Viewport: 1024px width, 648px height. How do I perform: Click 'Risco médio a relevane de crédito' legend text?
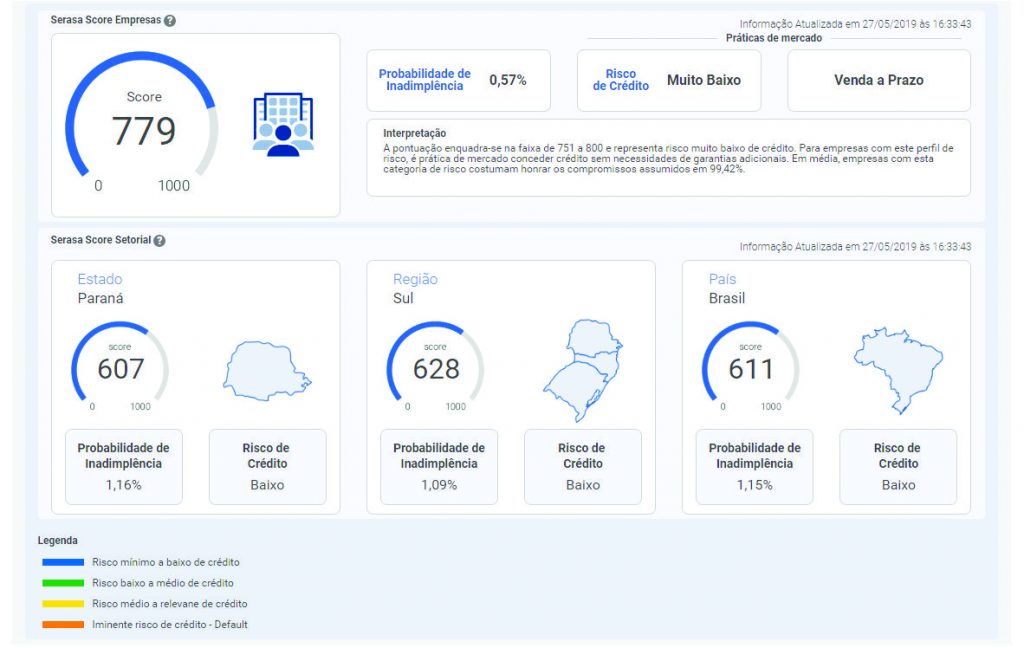tap(170, 604)
